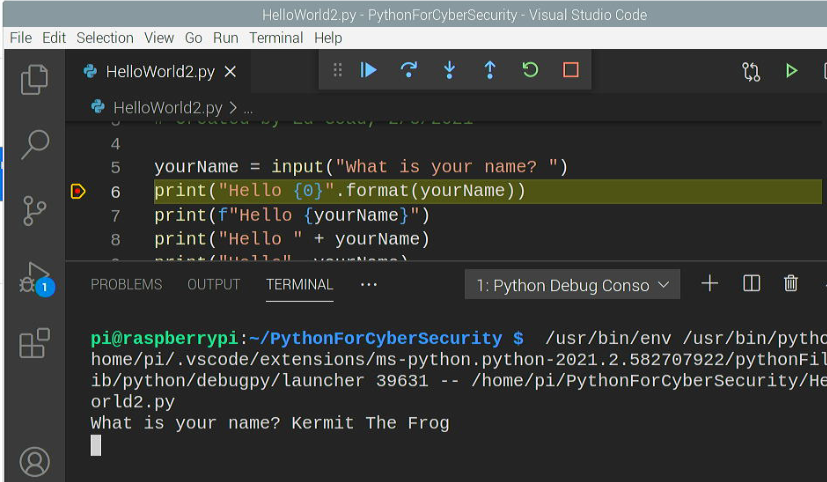Select the HelloWorld2.py editor tab

click(x=158, y=72)
